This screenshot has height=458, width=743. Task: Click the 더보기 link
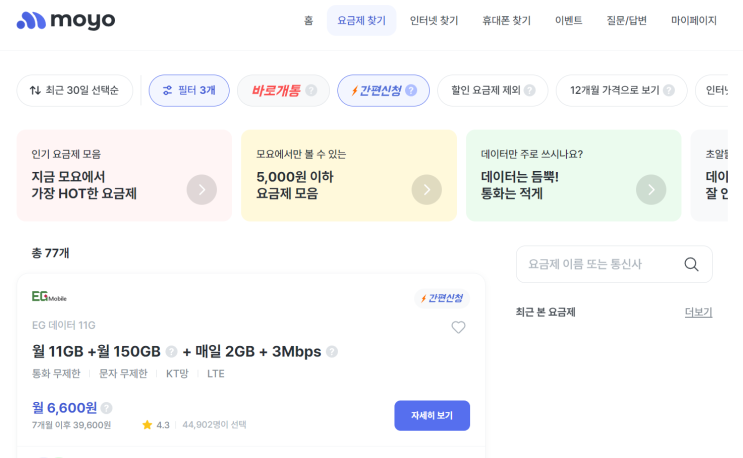[698, 312]
